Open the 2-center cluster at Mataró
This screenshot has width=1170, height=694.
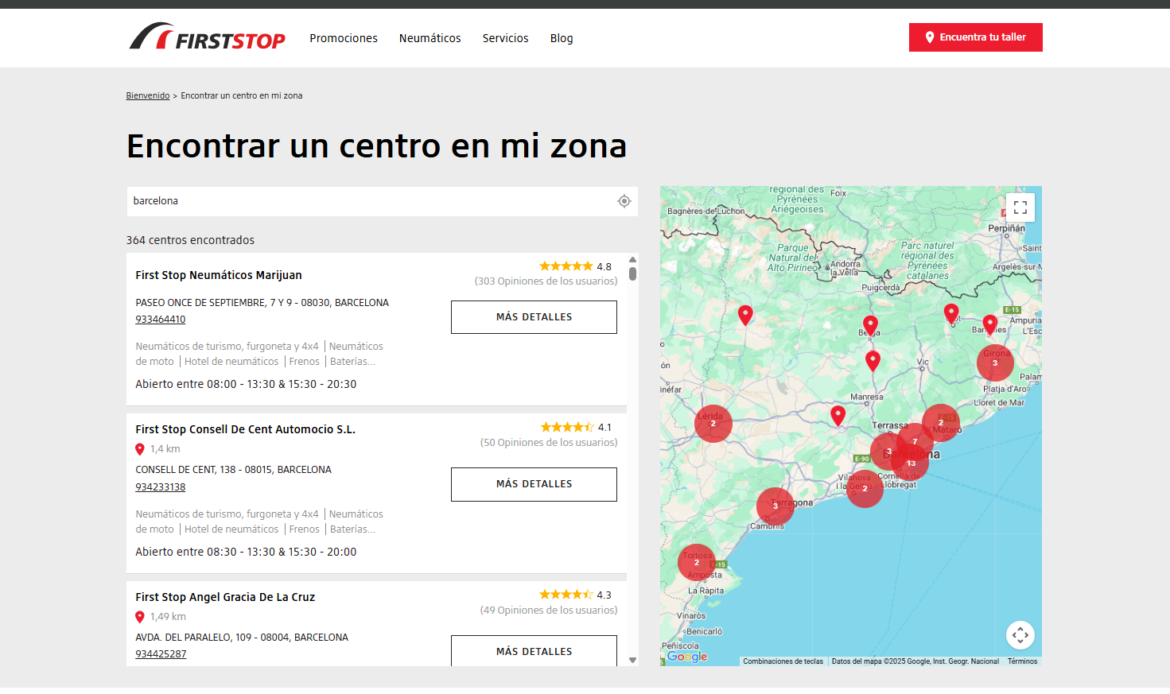941,423
